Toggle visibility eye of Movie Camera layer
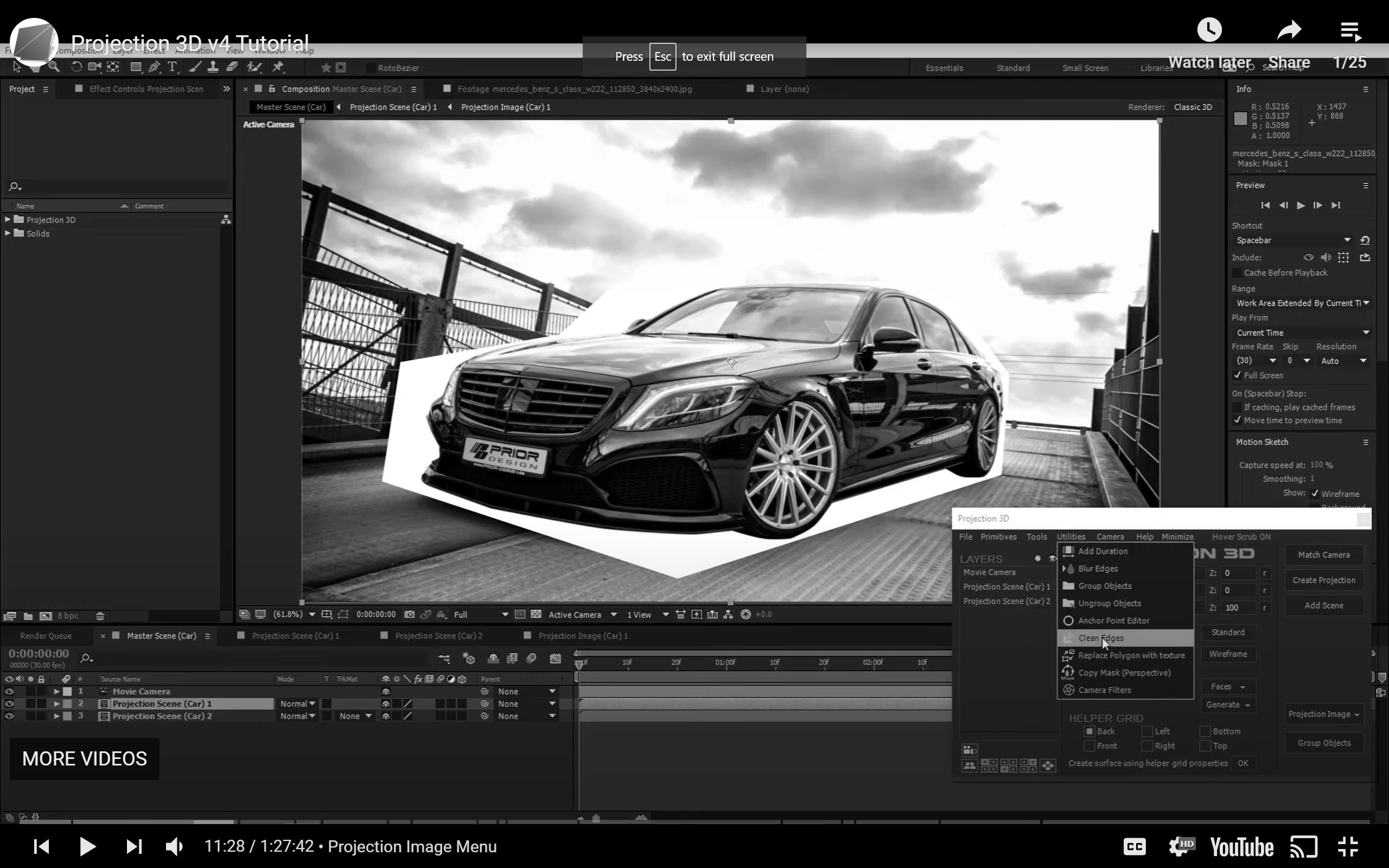 point(9,691)
